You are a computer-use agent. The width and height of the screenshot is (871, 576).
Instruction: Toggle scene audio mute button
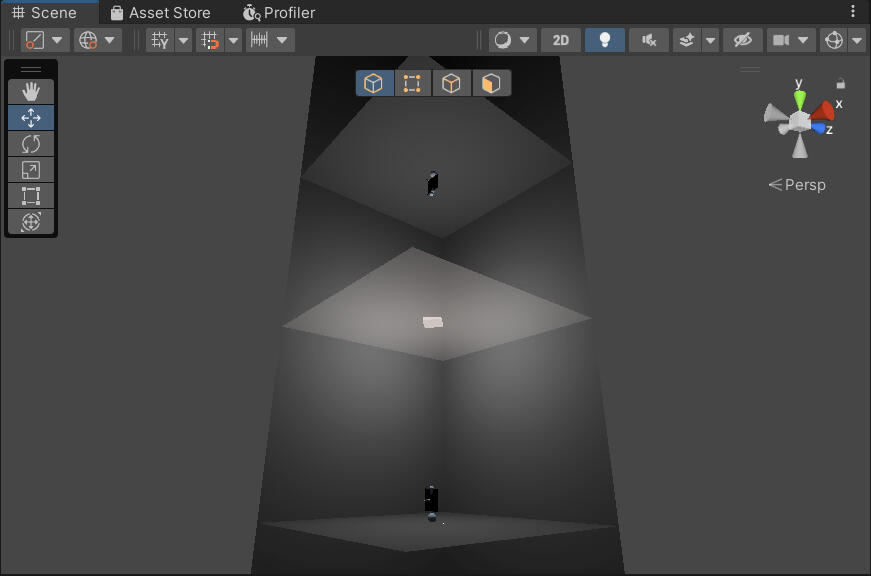pyautogui.click(x=648, y=40)
